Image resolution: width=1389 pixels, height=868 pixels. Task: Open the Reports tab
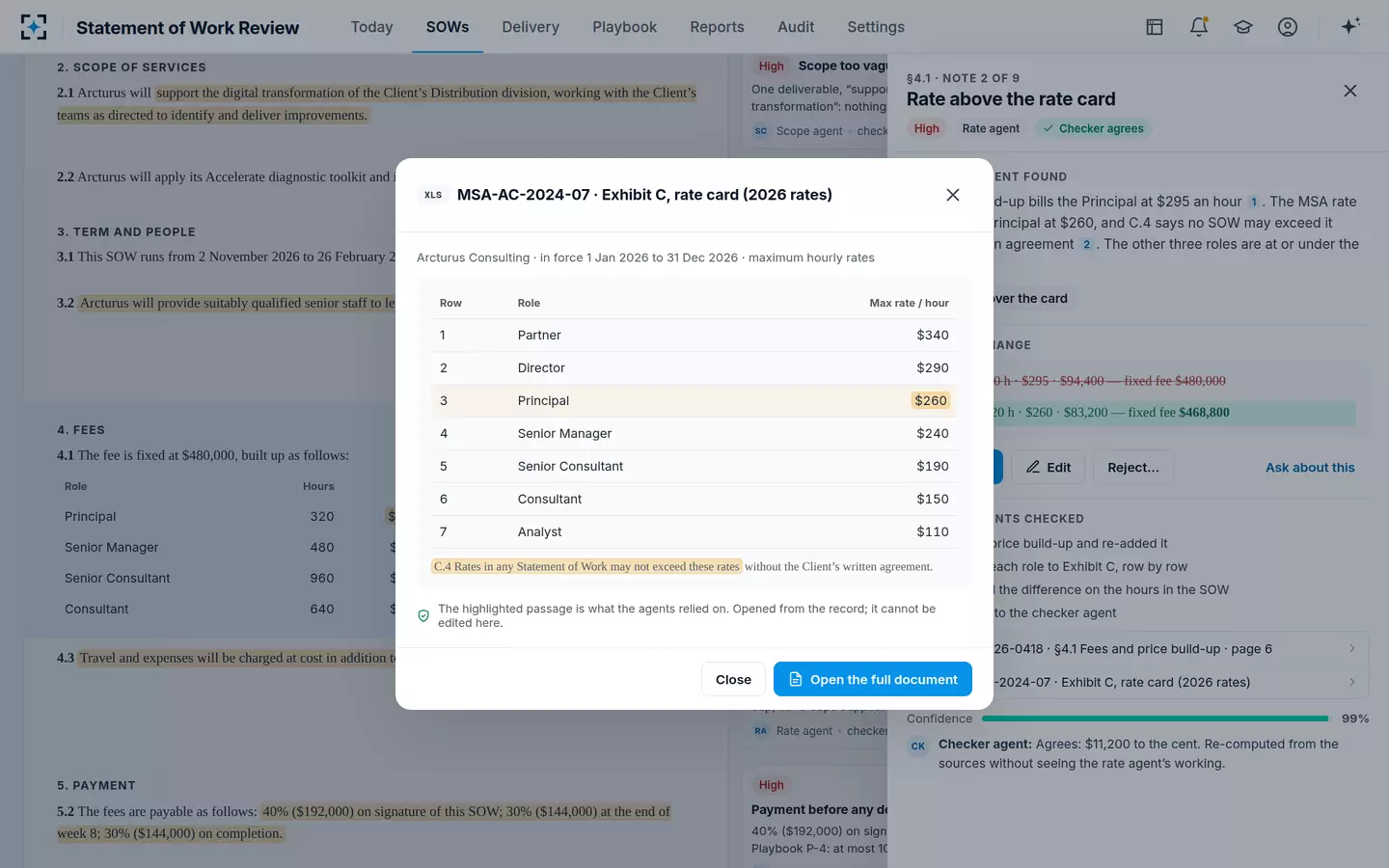717,27
